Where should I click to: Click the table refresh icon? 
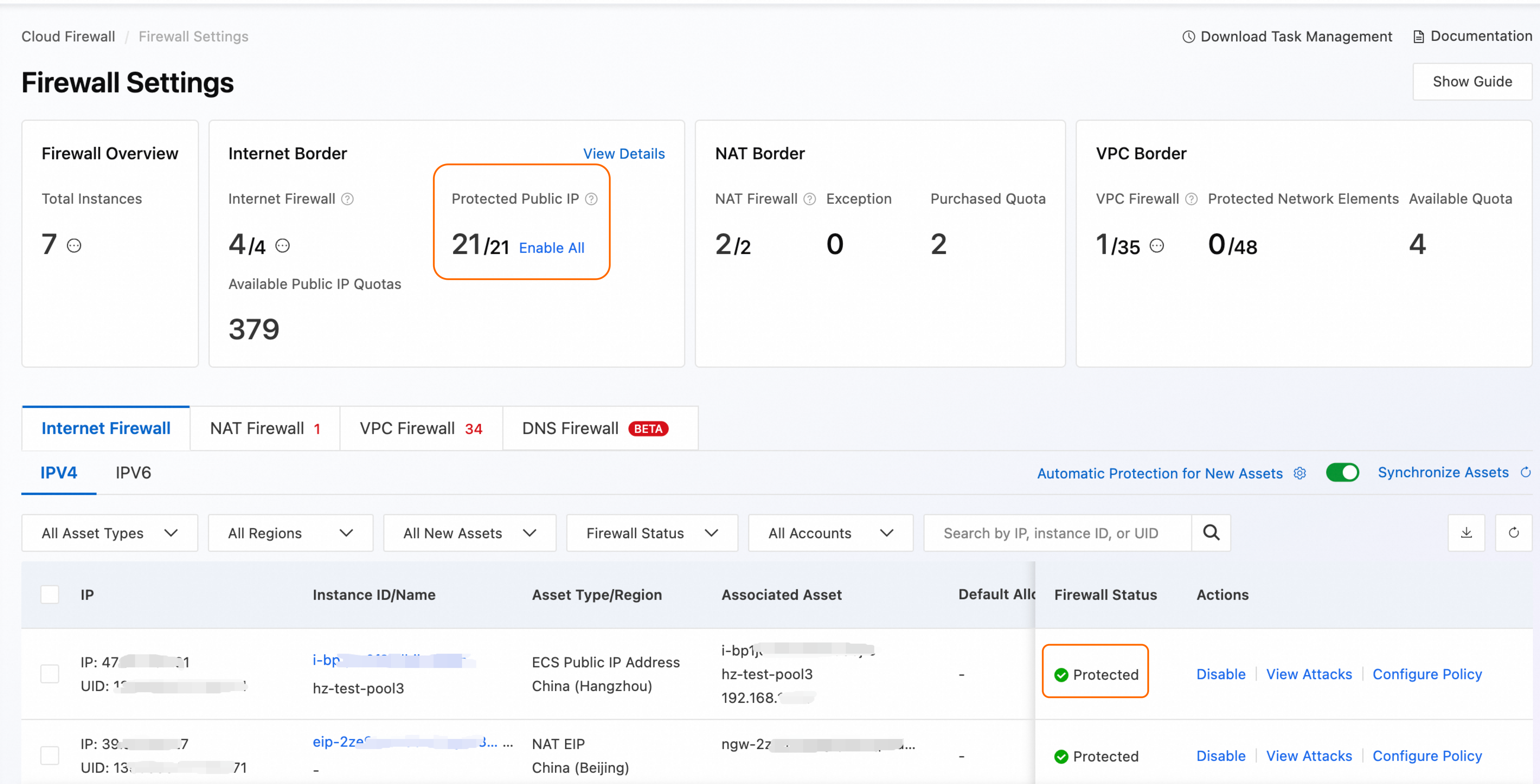1513,532
